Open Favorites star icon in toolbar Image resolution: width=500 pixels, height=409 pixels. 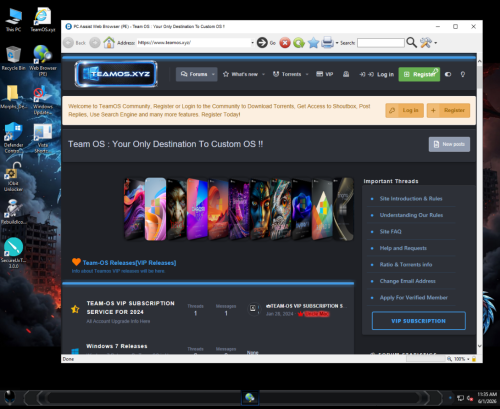313,43
